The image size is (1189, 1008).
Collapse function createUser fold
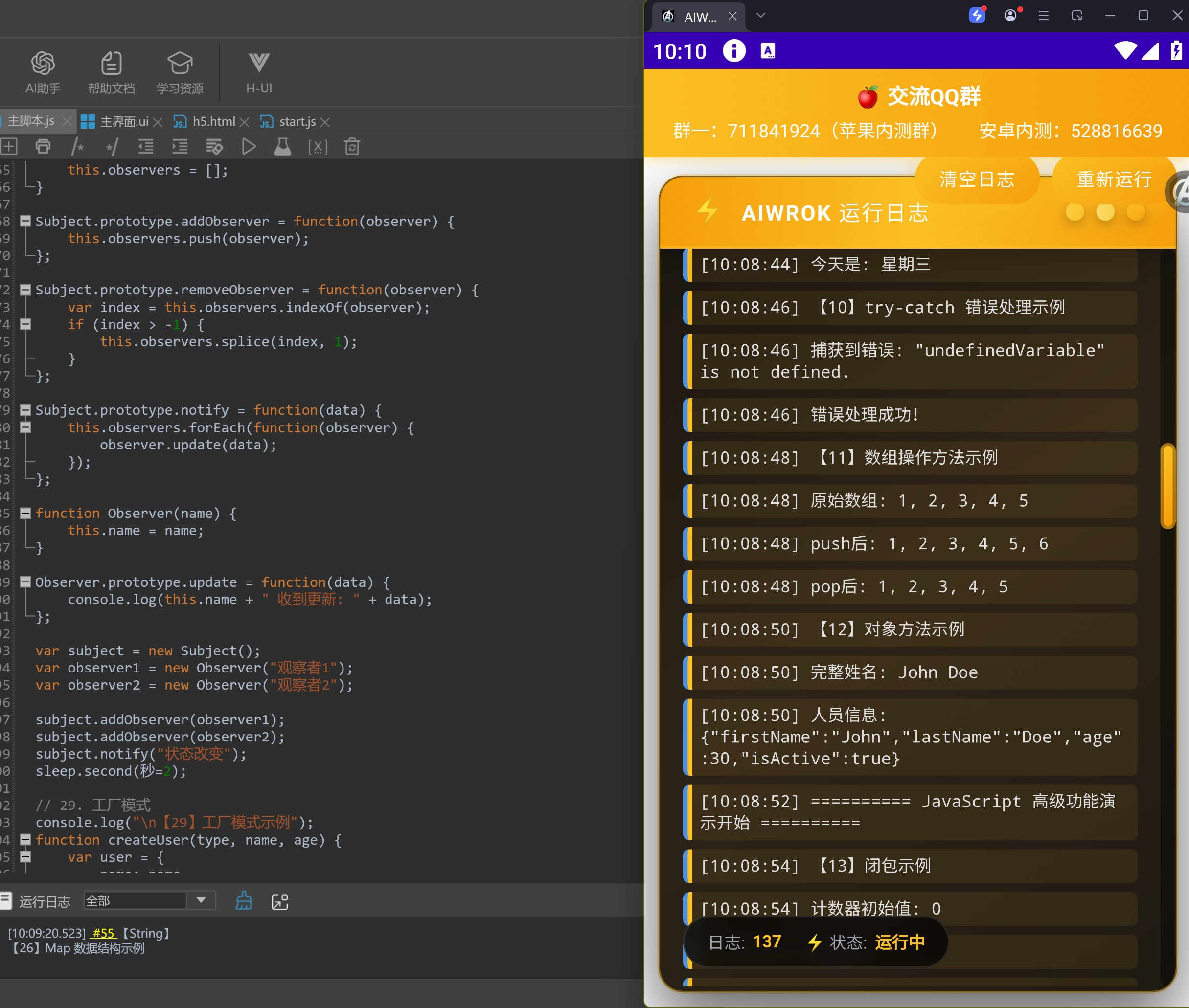[25, 839]
